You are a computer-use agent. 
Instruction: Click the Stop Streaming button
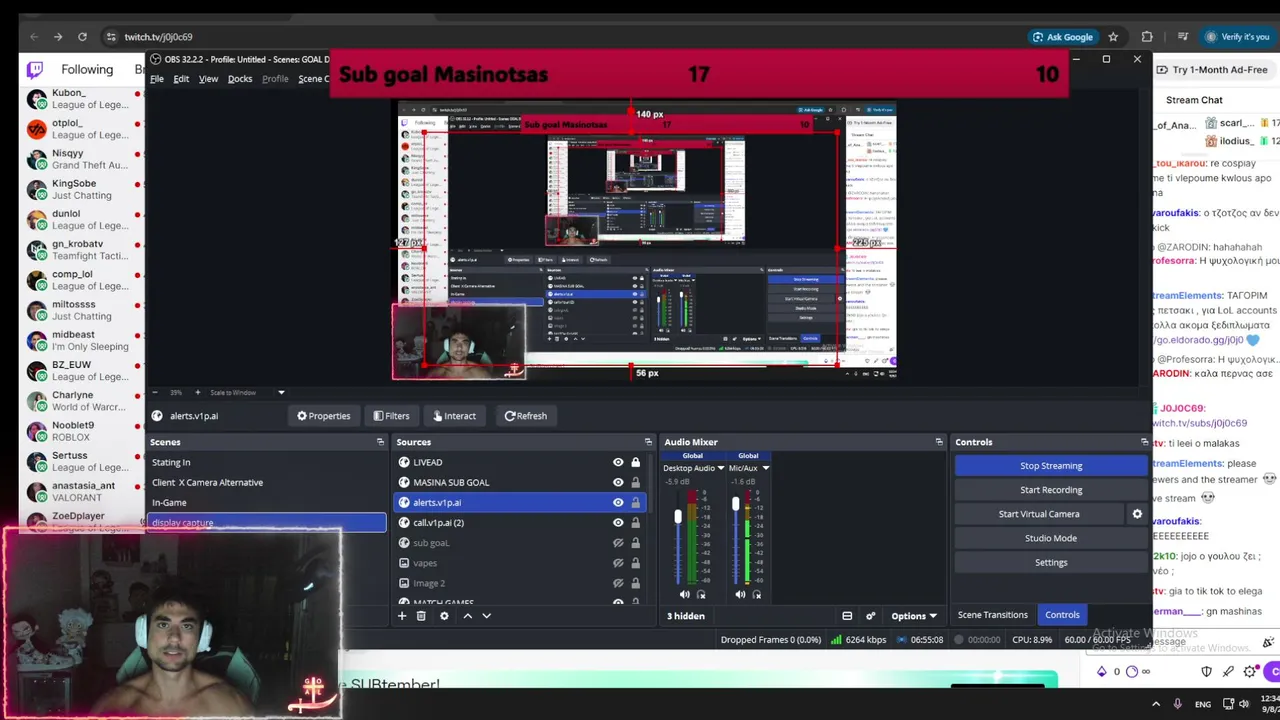[x=1051, y=466]
